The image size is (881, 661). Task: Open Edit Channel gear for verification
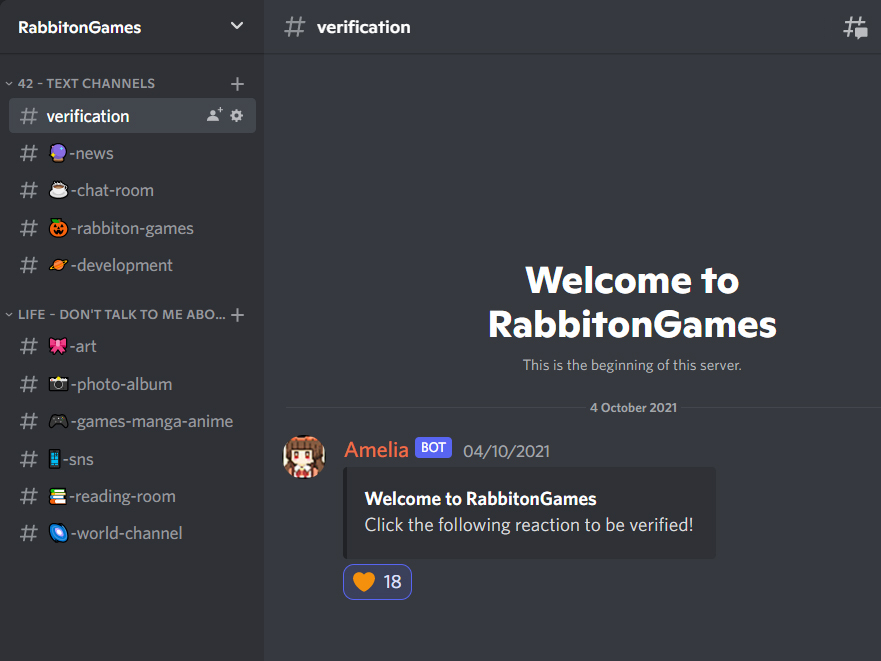click(237, 115)
